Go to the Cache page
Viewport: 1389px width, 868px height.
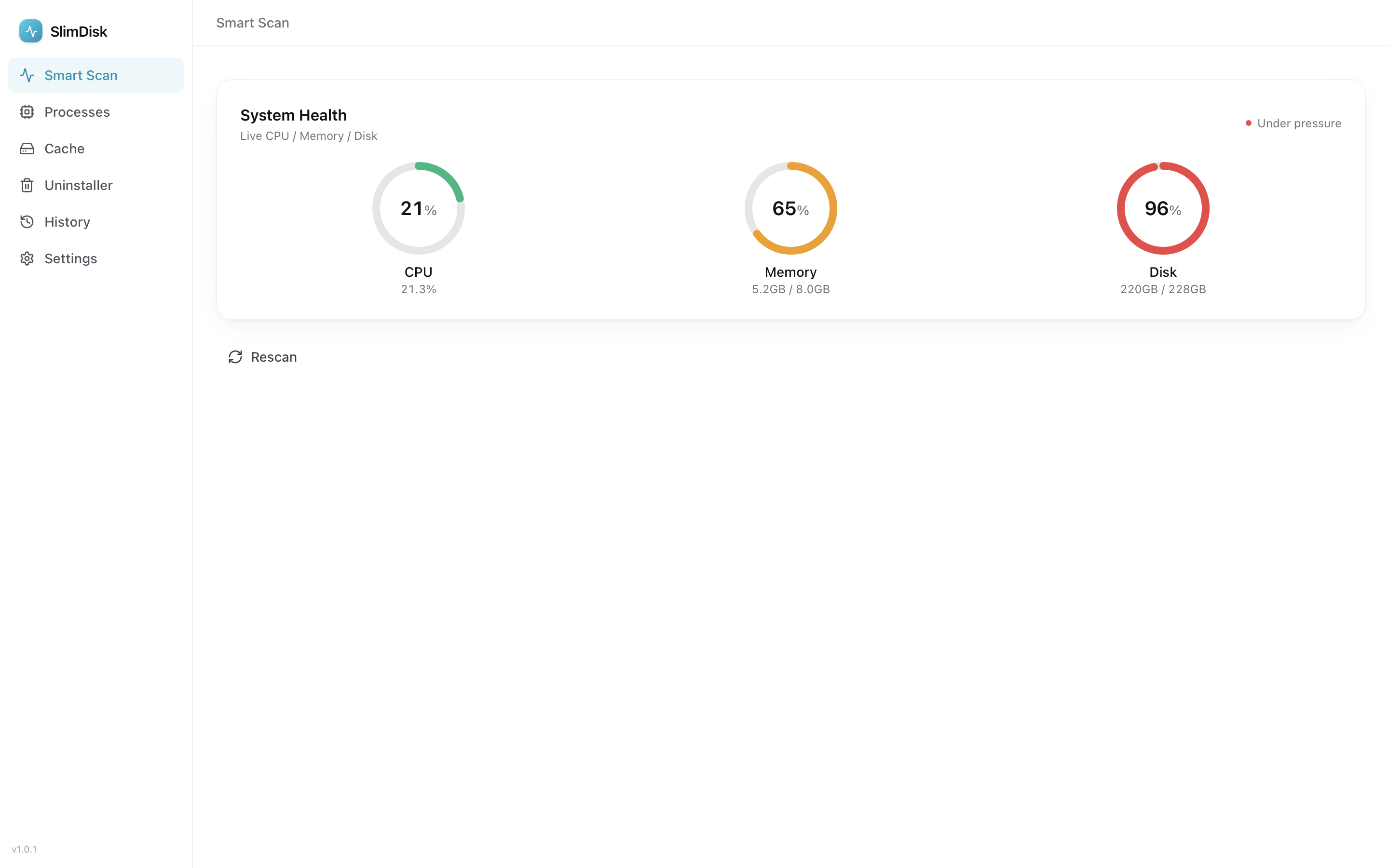click(x=96, y=149)
